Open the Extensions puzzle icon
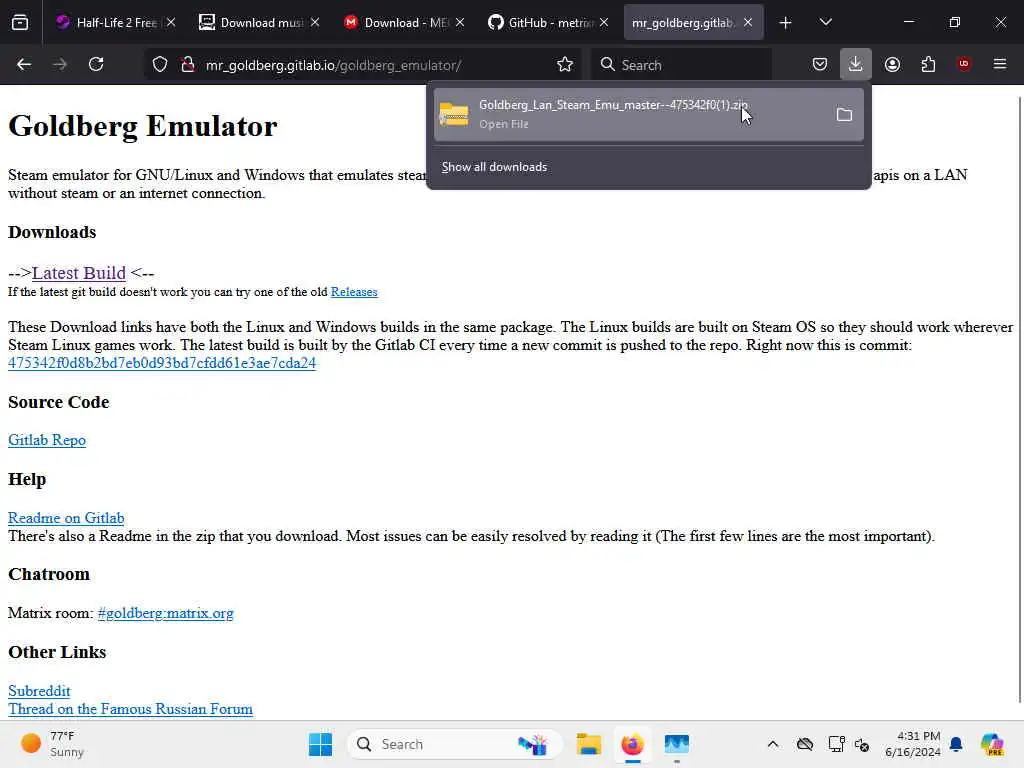The height and width of the screenshot is (768, 1024). click(928, 64)
